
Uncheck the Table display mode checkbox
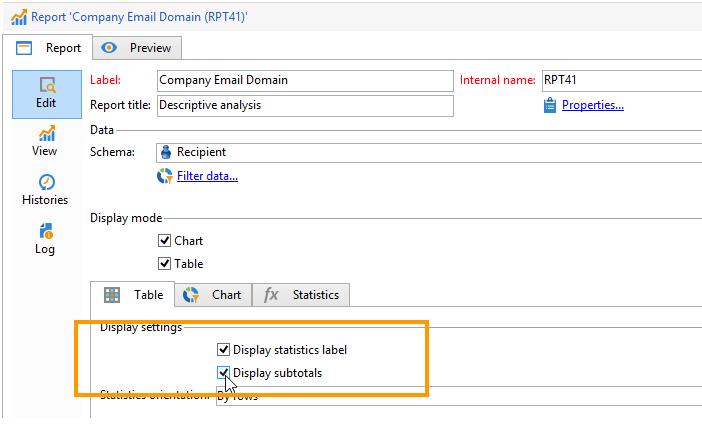pos(165,264)
